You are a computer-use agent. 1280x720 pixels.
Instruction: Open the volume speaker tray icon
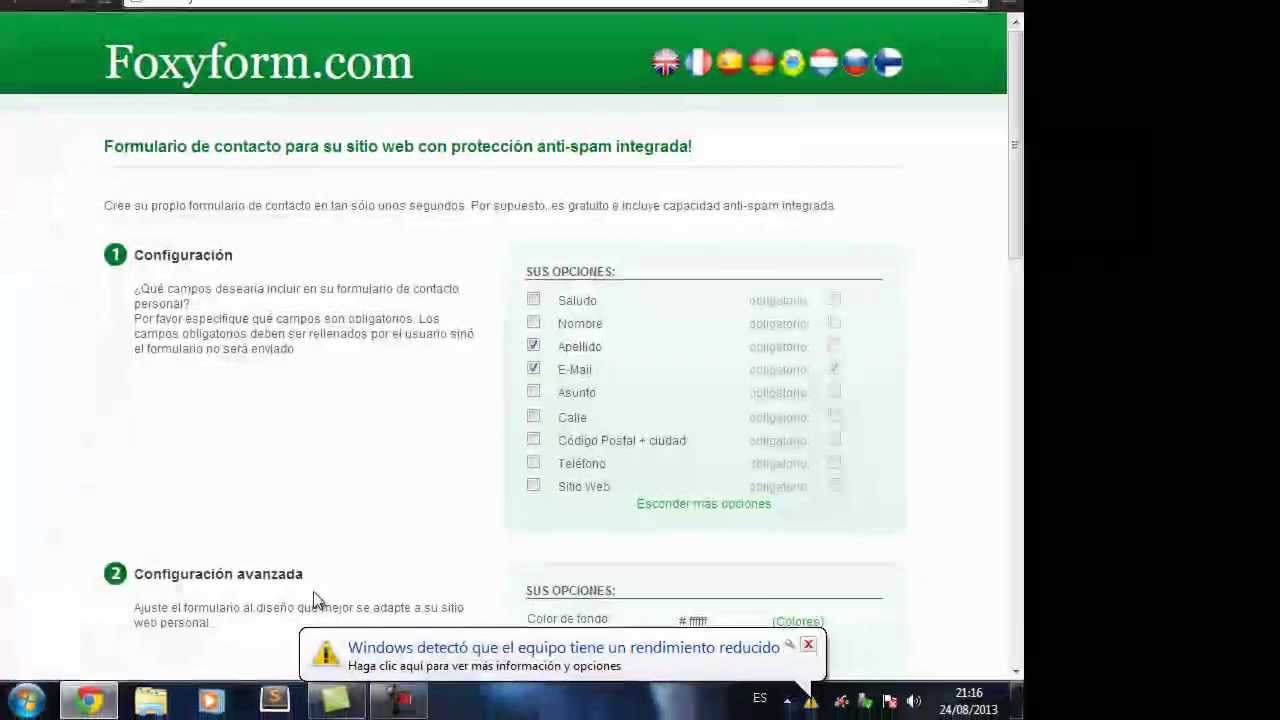pyautogui.click(x=913, y=701)
